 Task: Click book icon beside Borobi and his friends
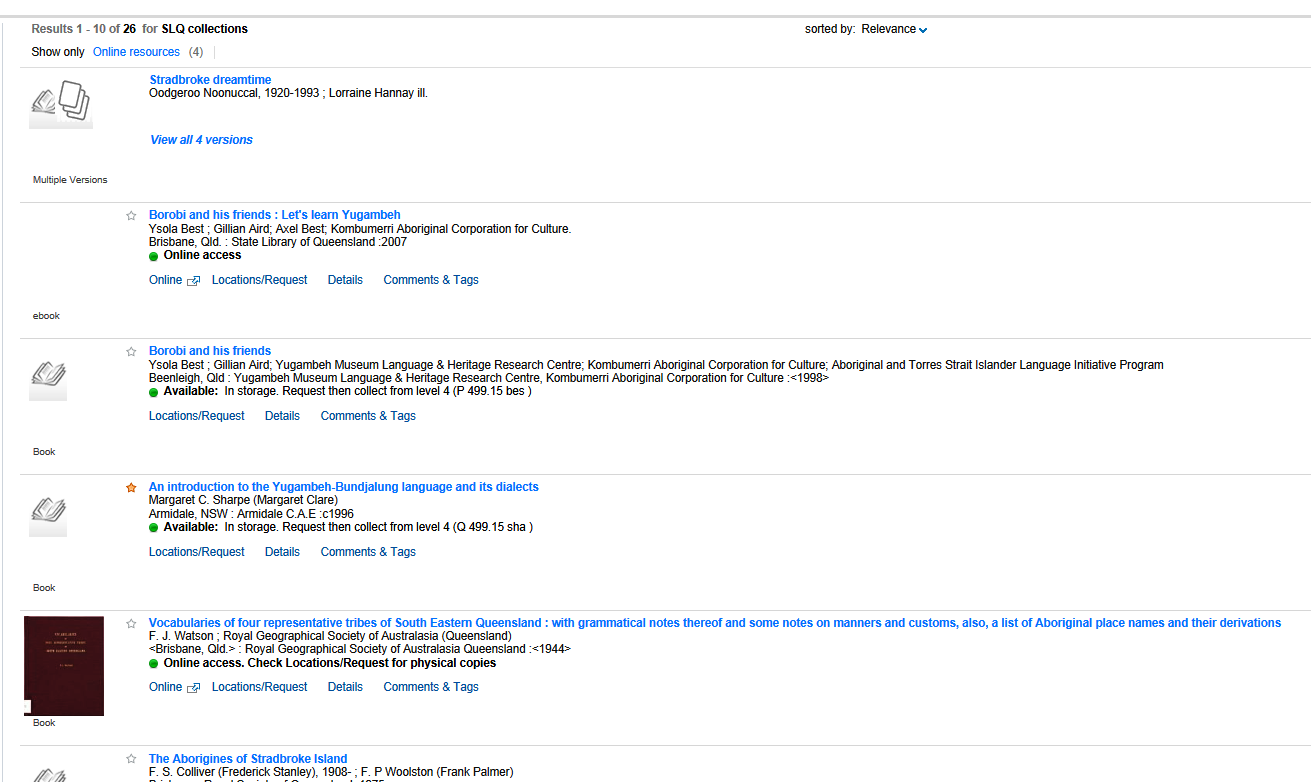pyautogui.click(x=48, y=376)
